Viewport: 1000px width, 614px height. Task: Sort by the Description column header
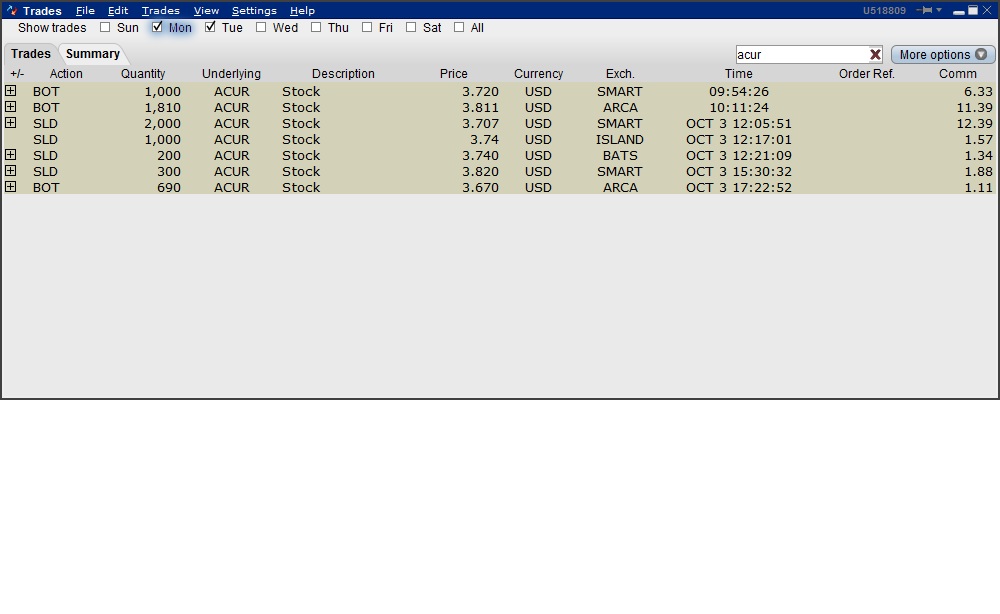click(343, 74)
